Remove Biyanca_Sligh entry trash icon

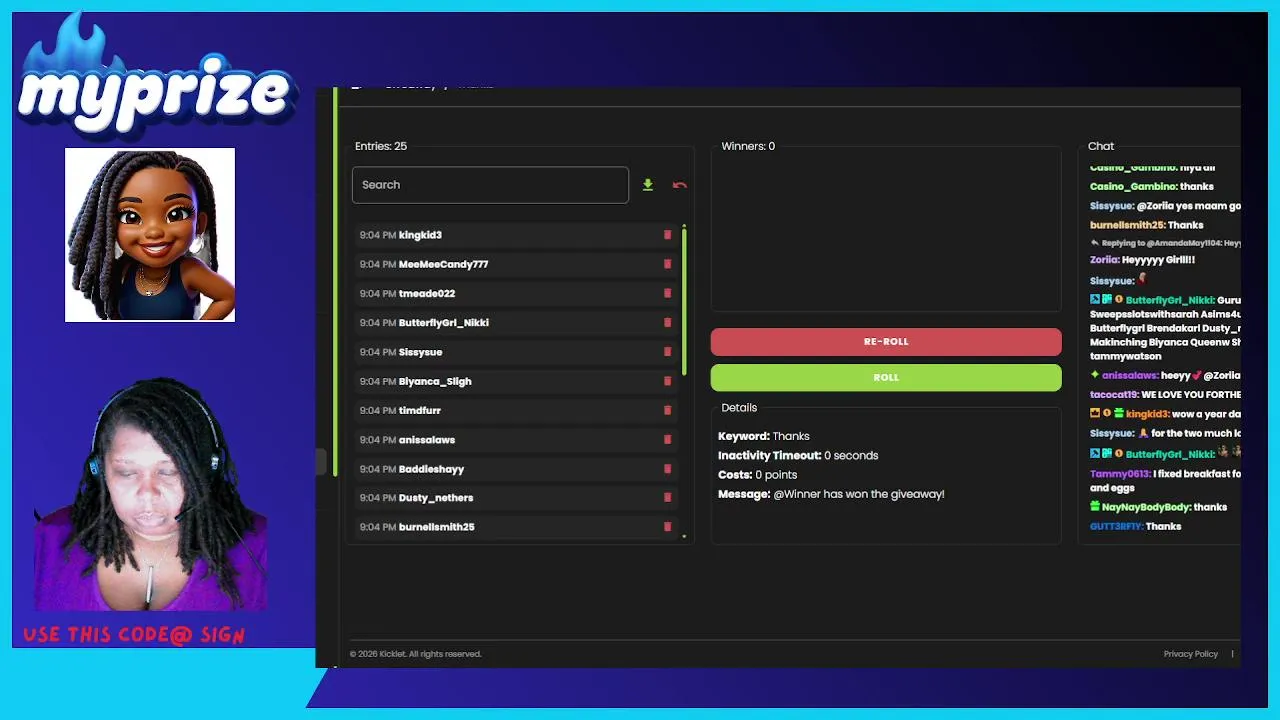point(667,381)
